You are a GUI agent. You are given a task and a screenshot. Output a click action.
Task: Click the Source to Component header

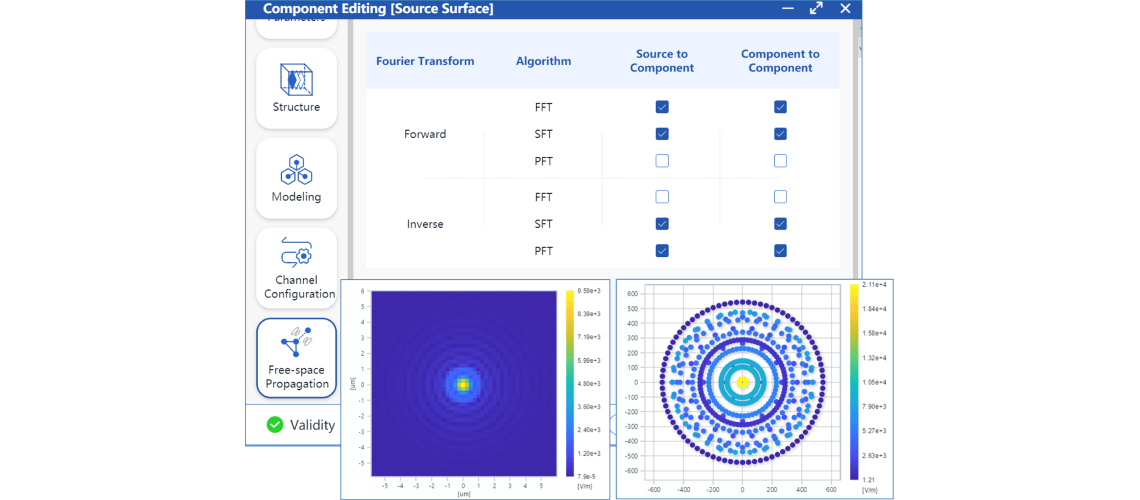662,61
